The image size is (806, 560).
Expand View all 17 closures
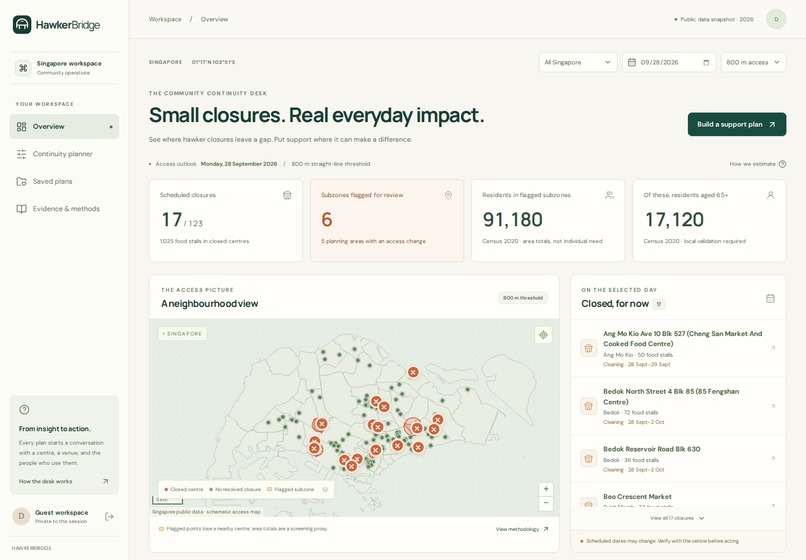pos(677,518)
